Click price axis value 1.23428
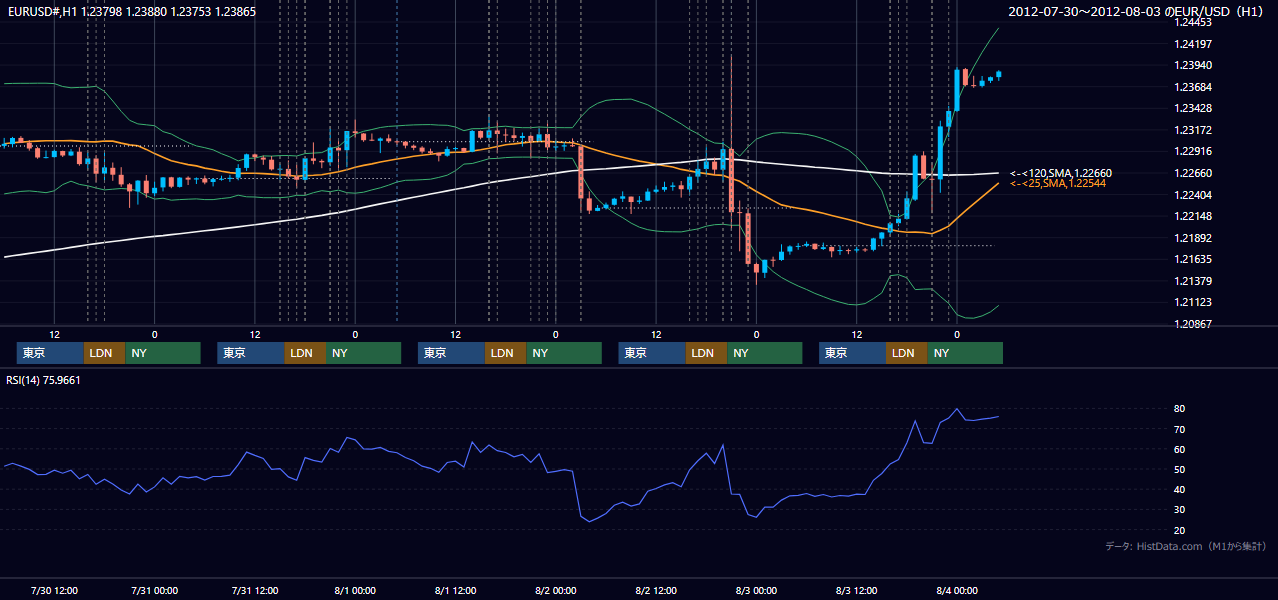This screenshot has height=600, width=1278. point(1193,108)
